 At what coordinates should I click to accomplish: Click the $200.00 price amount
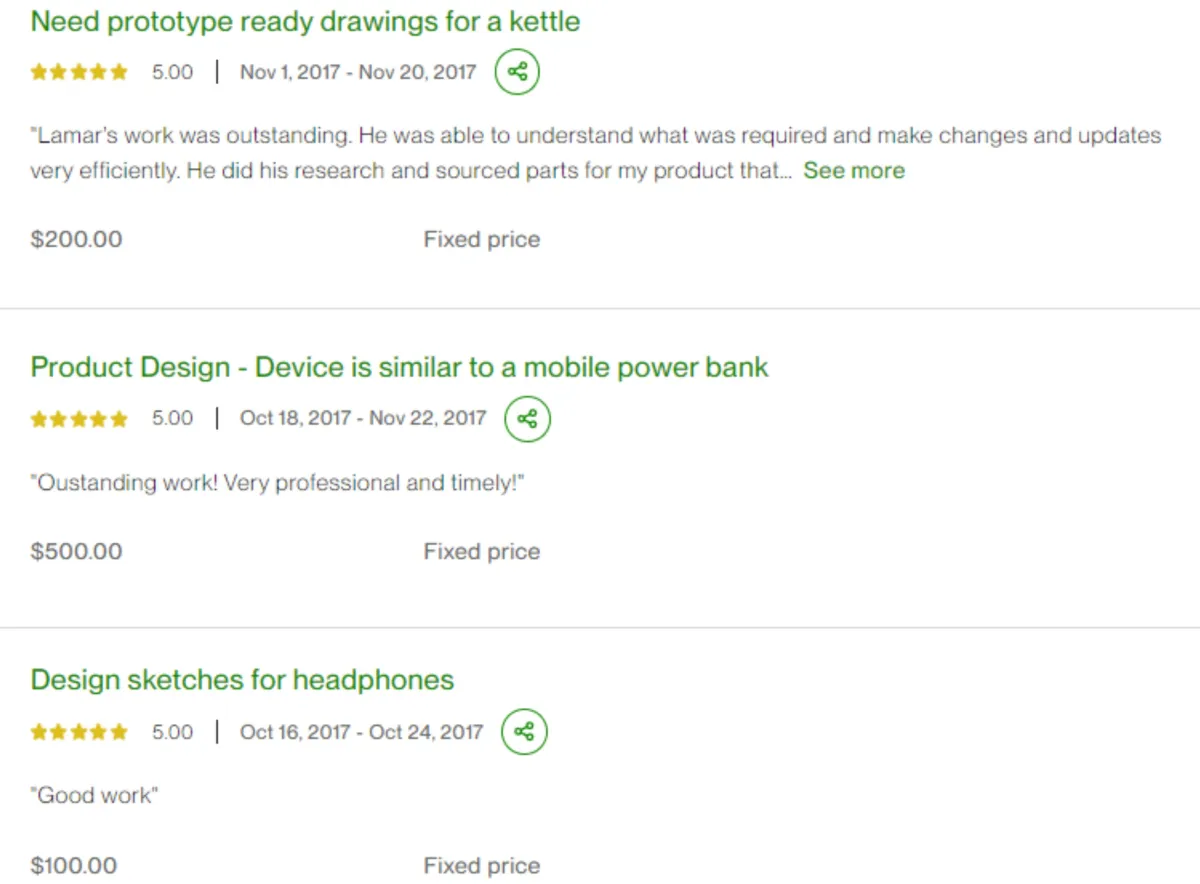(76, 240)
